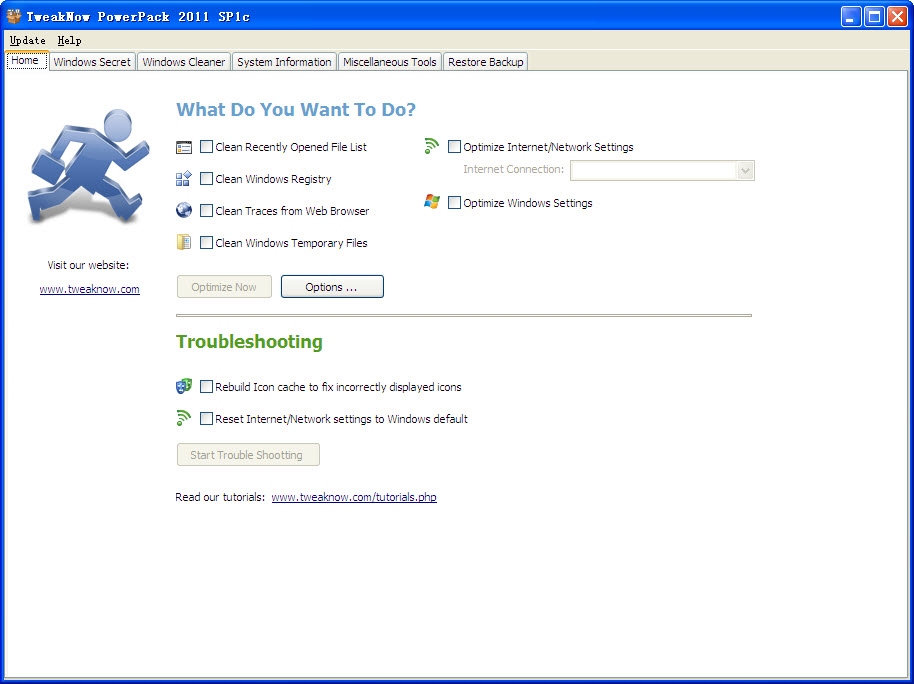This screenshot has height=684, width=914.
Task: Click the temporary files folder icon
Action: pyautogui.click(x=184, y=242)
